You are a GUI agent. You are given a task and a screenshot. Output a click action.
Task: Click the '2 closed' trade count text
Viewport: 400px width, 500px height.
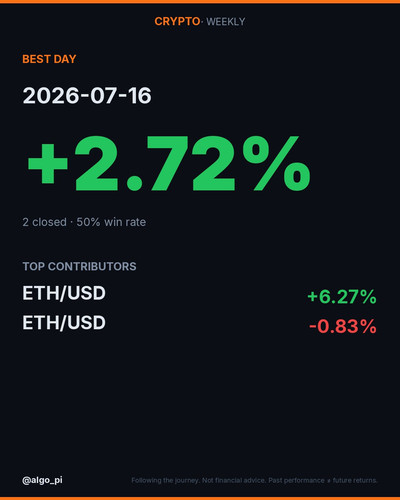45,222
